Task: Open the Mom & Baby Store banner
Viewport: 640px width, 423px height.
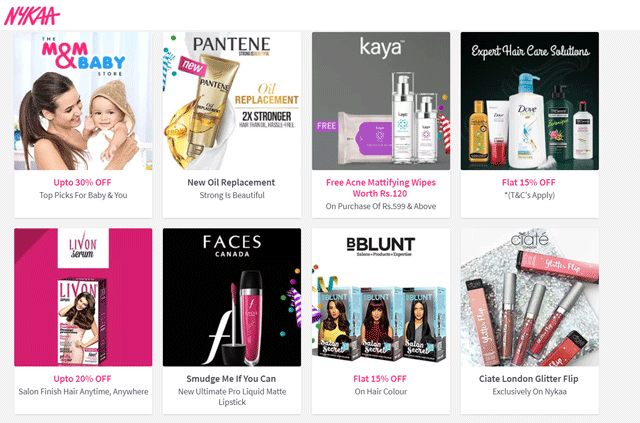Action: [83, 101]
